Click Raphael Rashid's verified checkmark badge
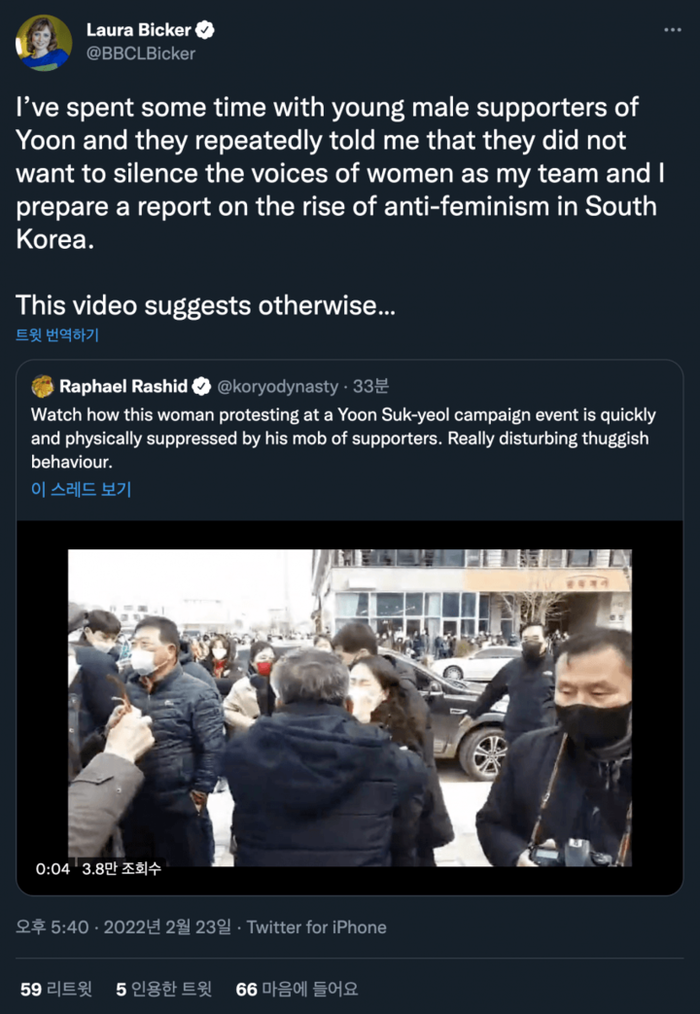 (202, 387)
